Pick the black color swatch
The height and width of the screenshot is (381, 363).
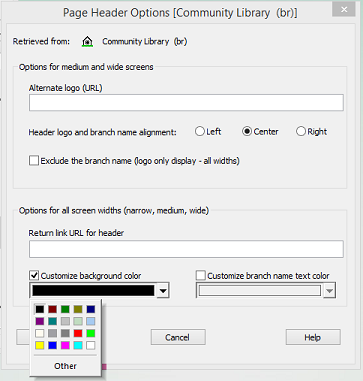click(40, 309)
